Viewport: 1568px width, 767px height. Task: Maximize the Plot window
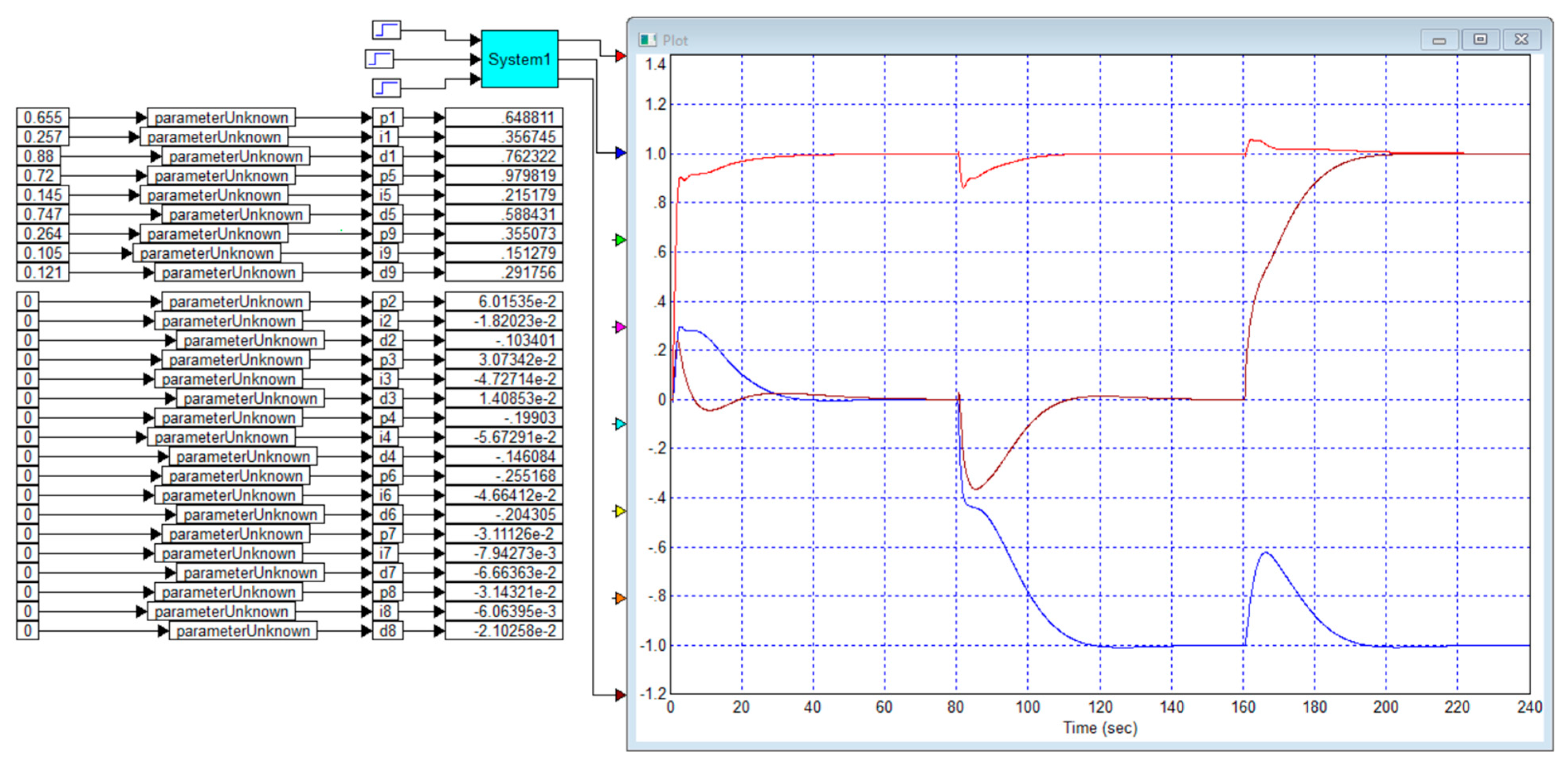click(x=1480, y=40)
